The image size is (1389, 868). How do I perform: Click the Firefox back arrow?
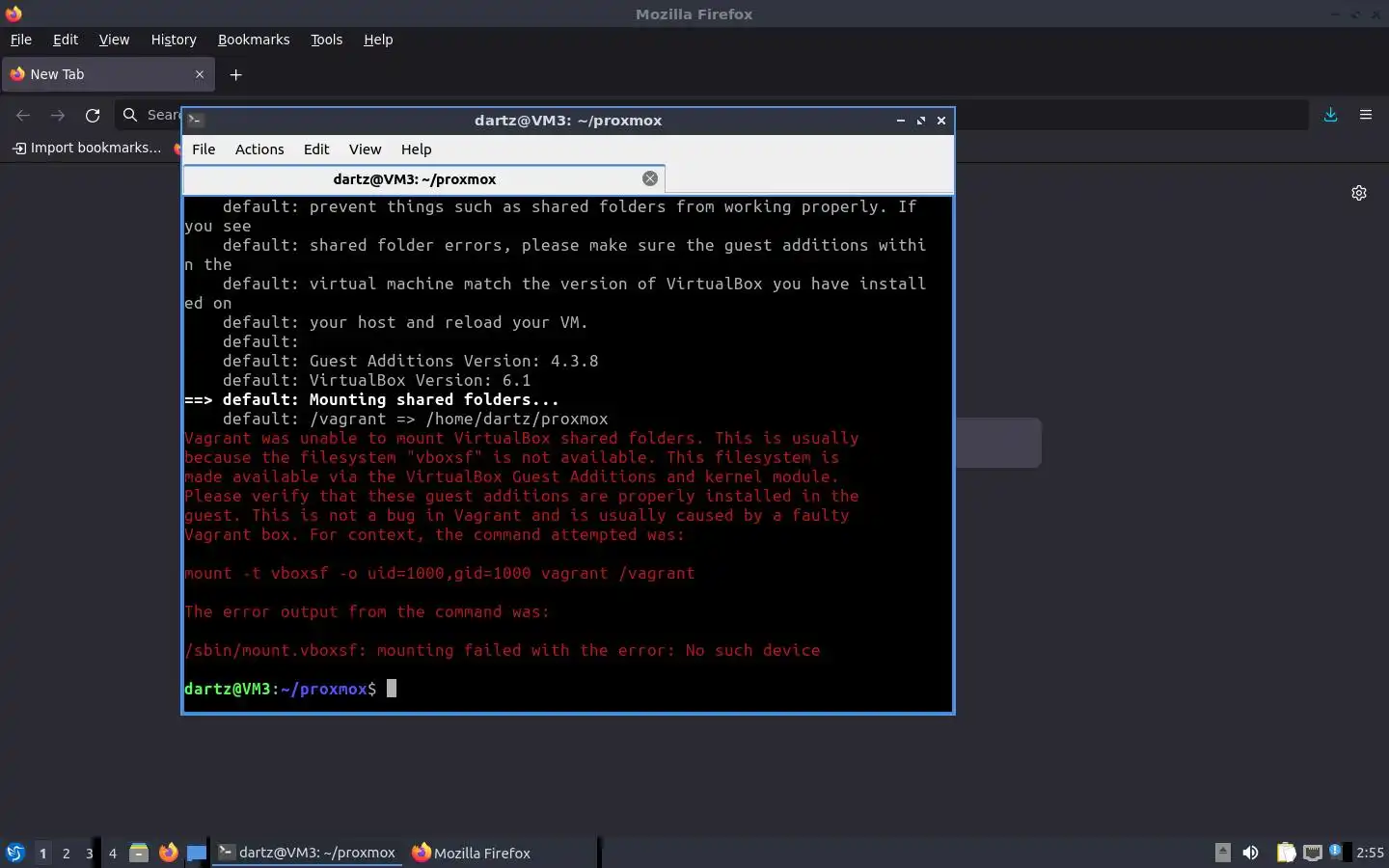23,115
